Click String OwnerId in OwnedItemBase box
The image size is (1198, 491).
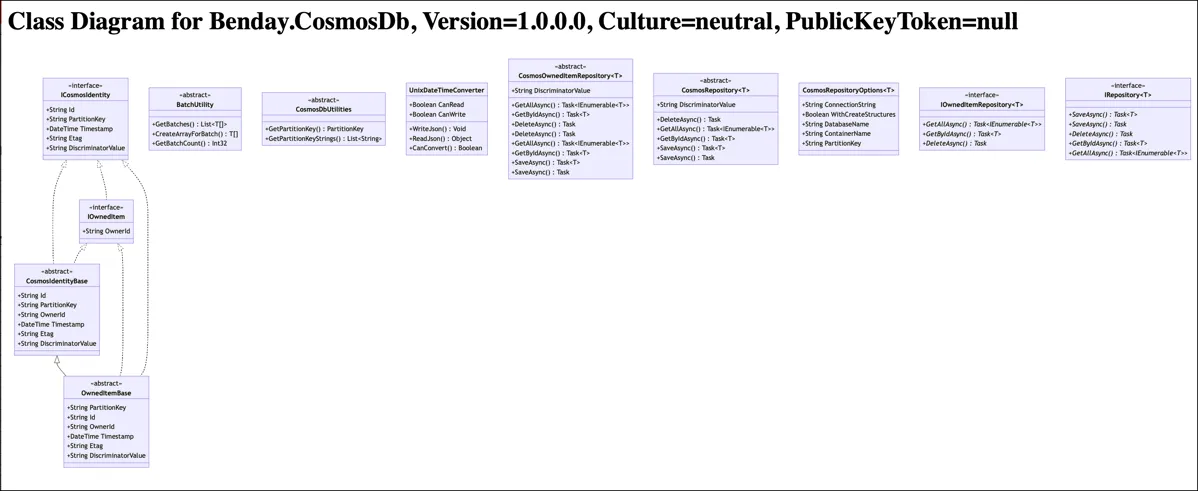tap(90, 427)
